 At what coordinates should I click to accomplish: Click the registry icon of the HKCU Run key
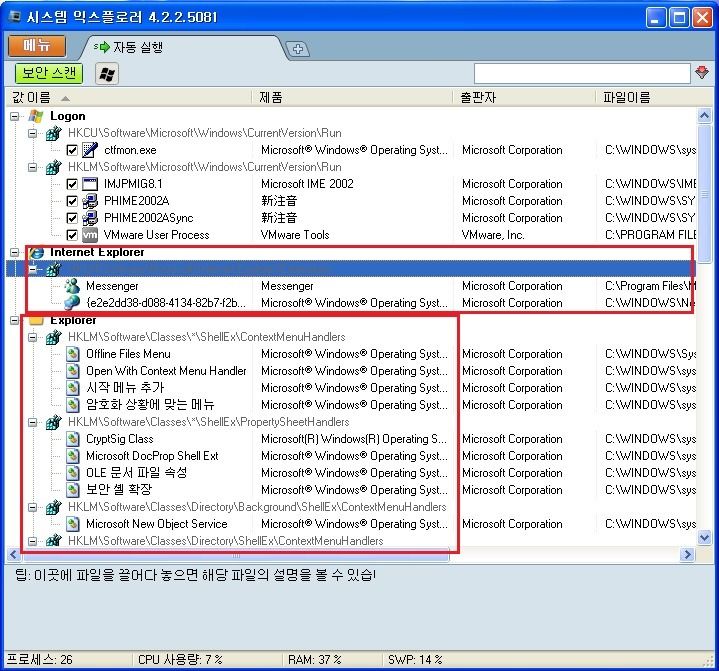click(54, 133)
